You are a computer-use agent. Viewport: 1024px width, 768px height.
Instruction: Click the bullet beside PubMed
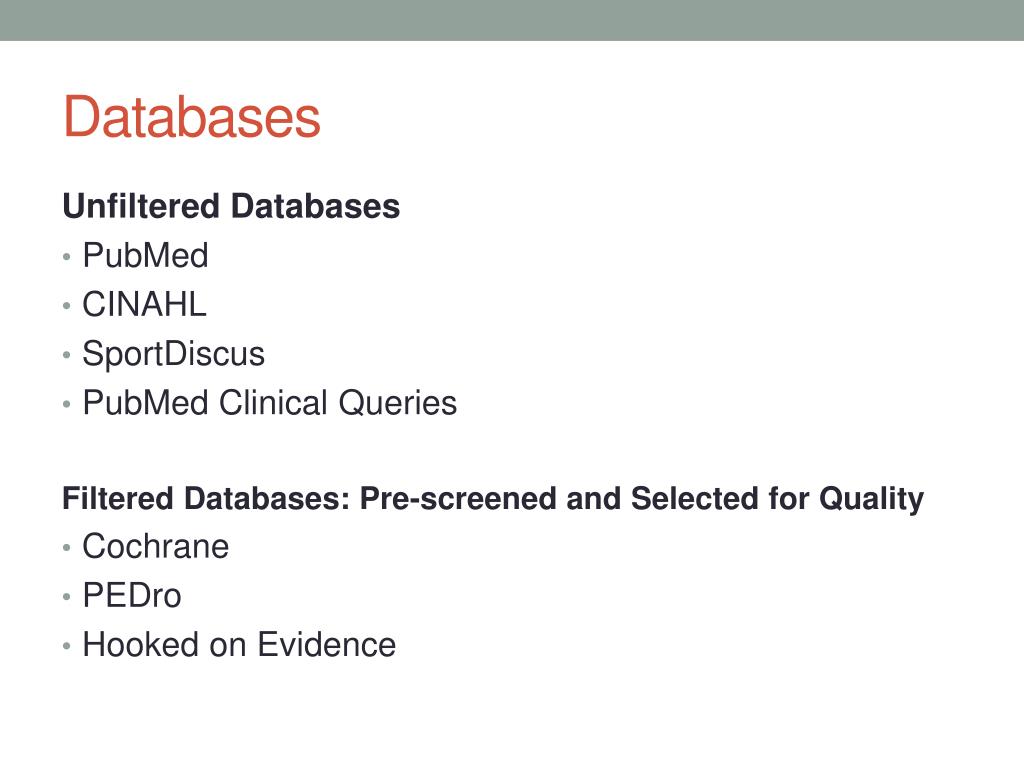(x=67, y=257)
